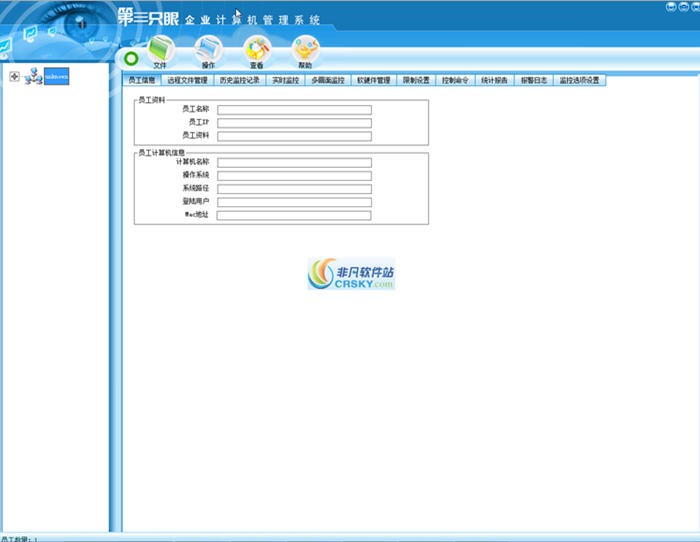Focus the 计算机名称 input field
700x542 pixels.
(294, 163)
